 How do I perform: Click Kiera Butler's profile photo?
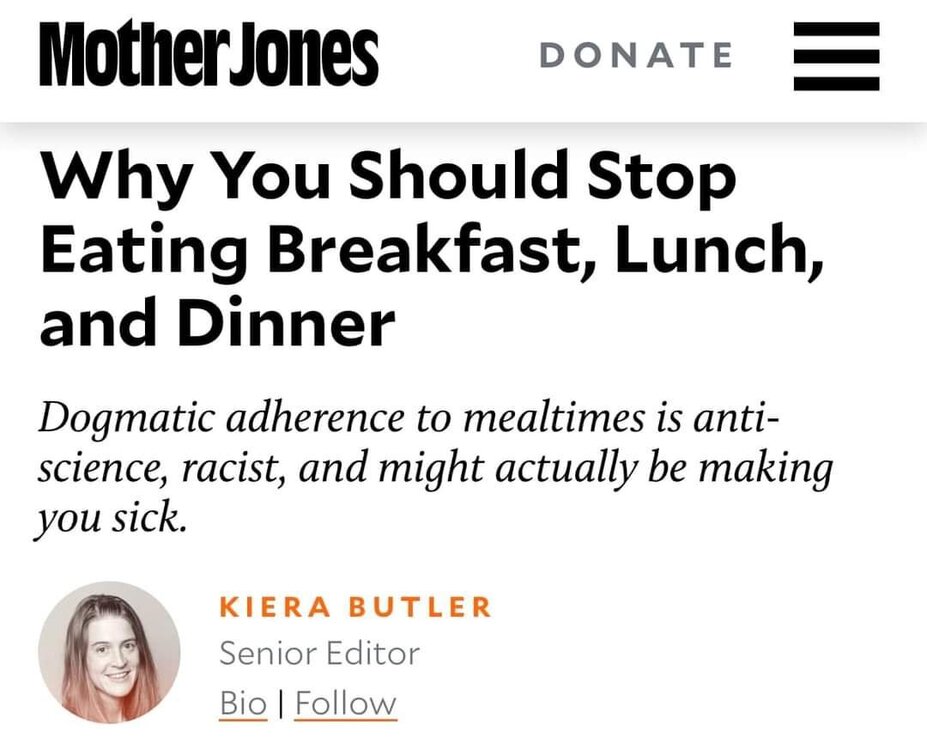click(110, 652)
